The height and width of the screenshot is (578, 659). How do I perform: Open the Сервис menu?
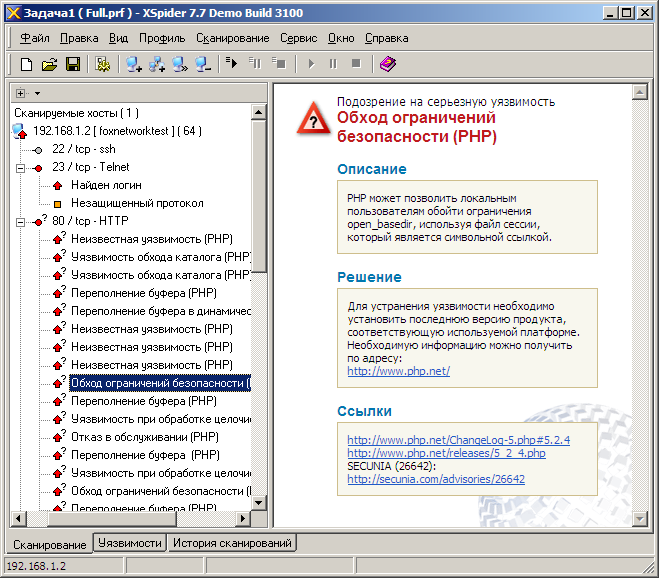(x=298, y=38)
